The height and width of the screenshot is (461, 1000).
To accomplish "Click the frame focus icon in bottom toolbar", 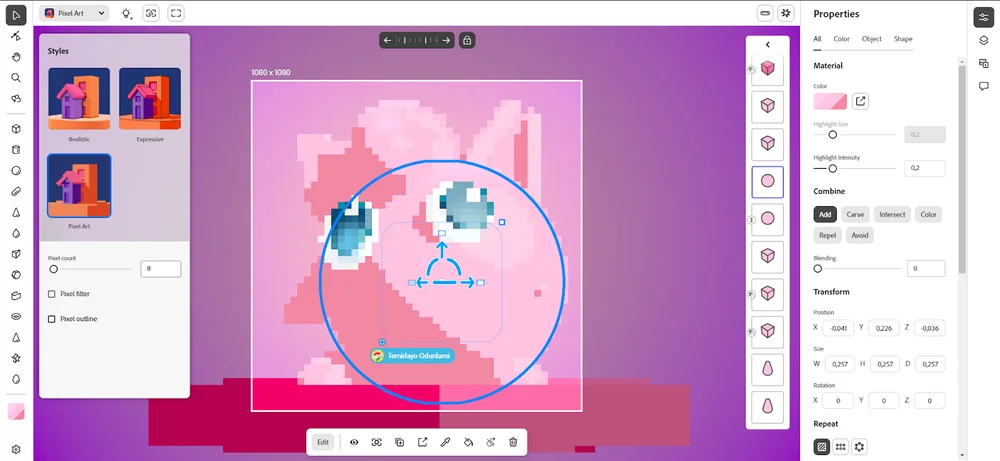I will pos(376,443).
